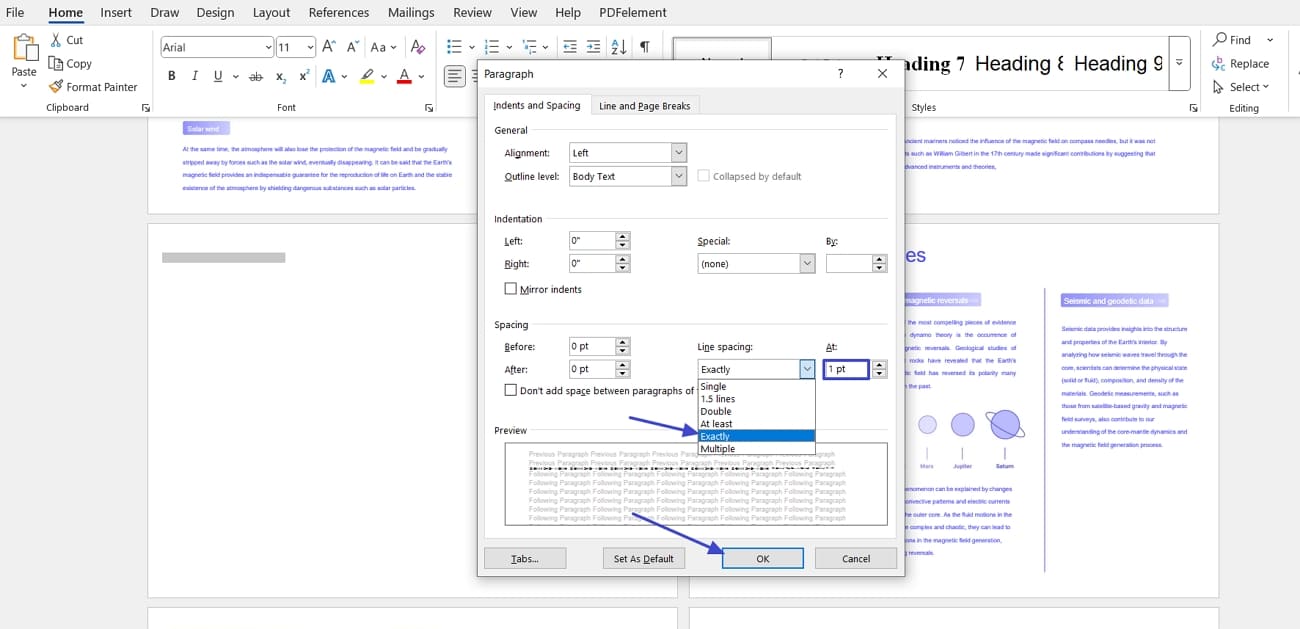Select the strikethrough icon

(255, 75)
